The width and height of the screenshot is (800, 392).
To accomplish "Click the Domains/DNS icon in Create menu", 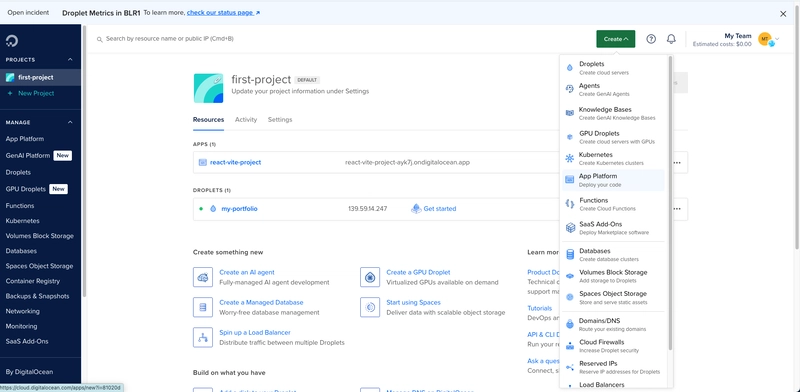I will coord(570,324).
